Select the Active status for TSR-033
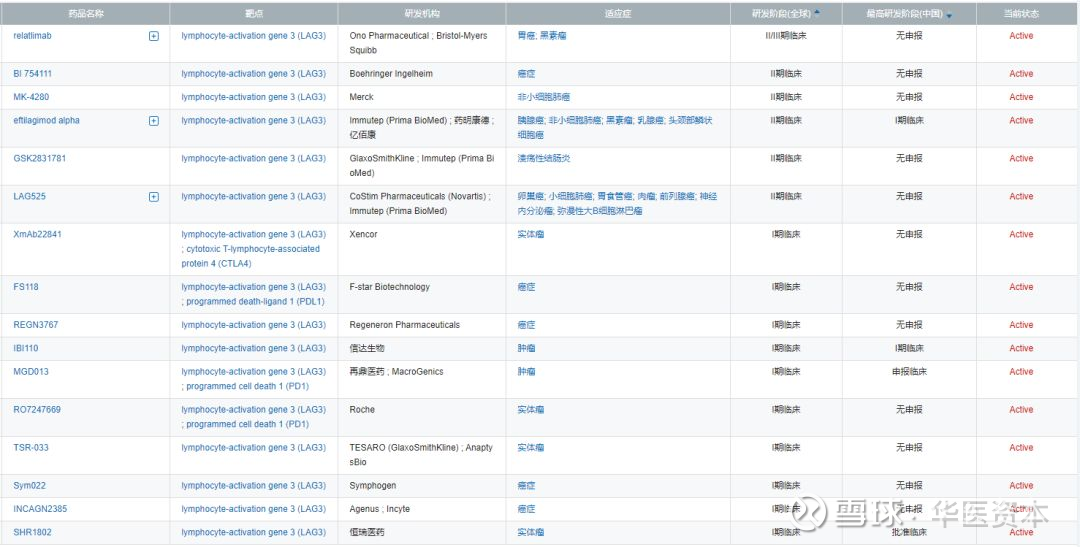The image size is (1080, 547). pyautogui.click(x=1021, y=447)
